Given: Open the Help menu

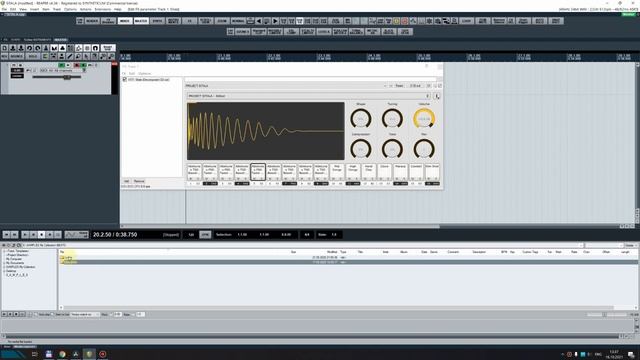Looking at the screenshot, I should [118, 9].
